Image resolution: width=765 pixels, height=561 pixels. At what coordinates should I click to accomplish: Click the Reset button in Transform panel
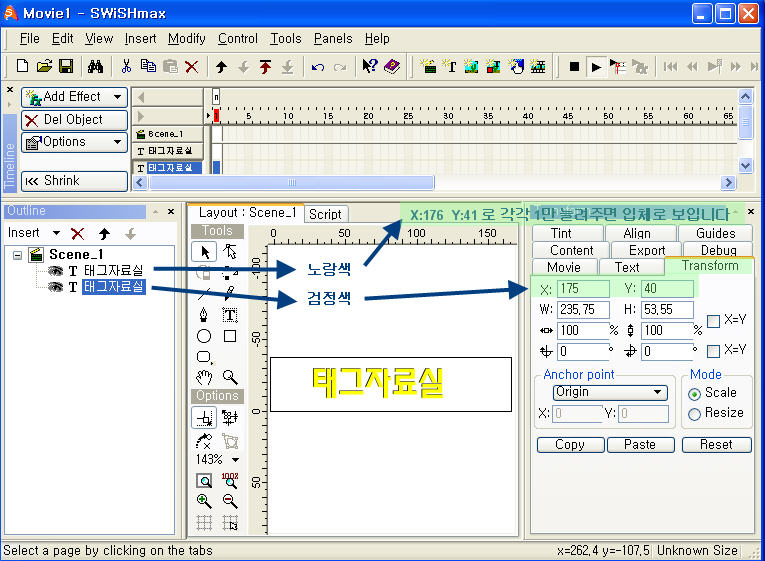[x=715, y=445]
